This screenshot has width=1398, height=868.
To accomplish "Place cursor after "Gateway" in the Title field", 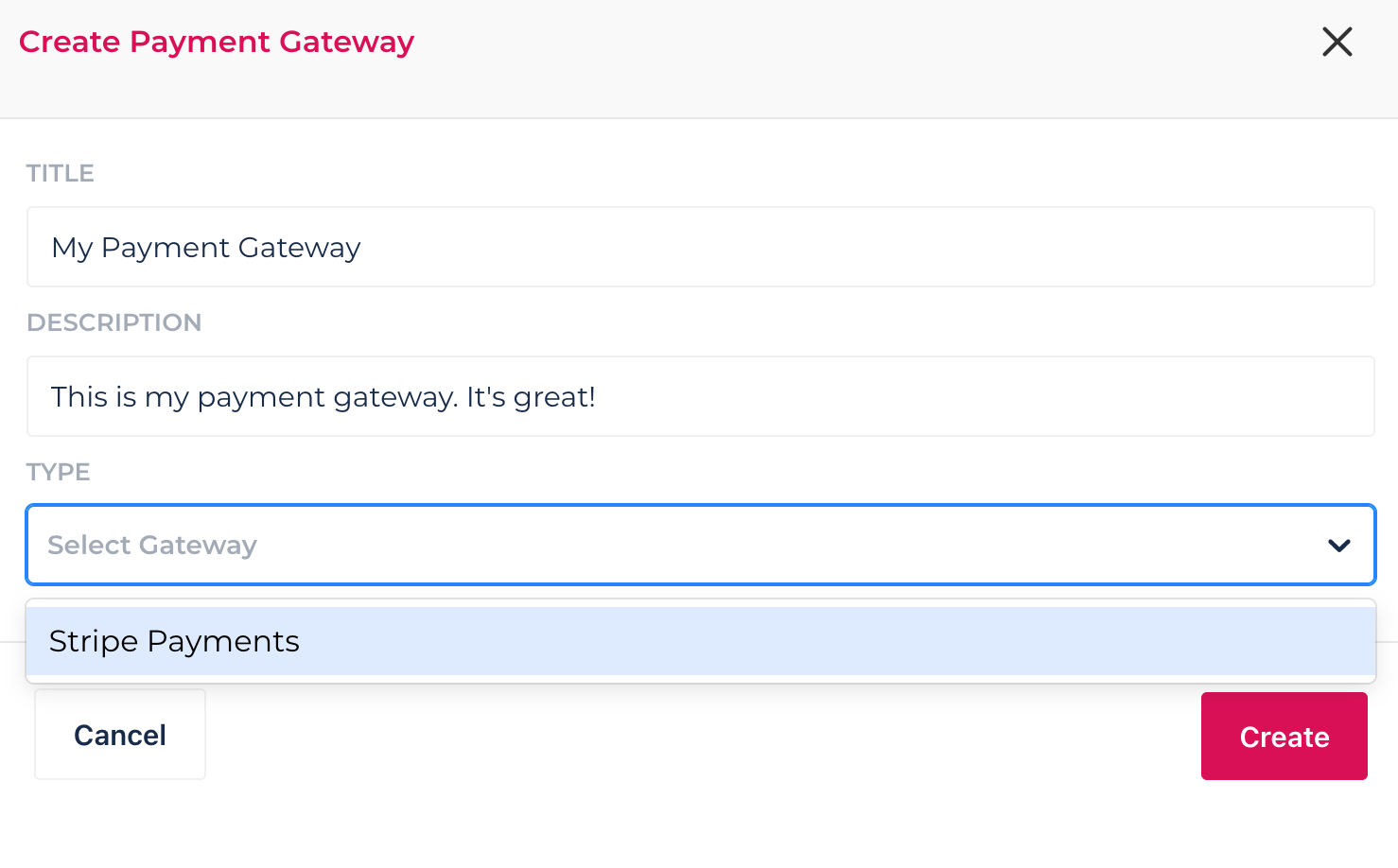I will 363,248.
